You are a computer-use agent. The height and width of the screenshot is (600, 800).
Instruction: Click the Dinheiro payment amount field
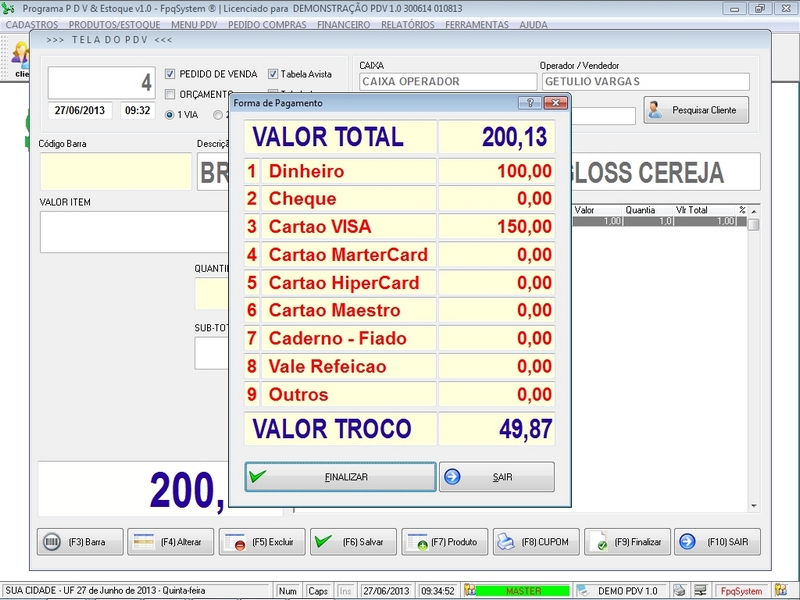(x=497, y=171)
